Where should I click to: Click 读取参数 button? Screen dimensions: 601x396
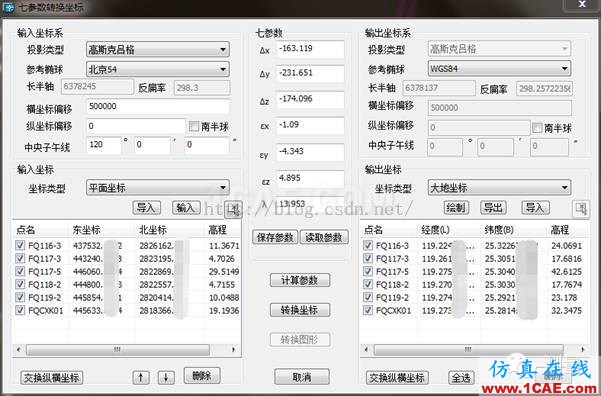(x=324, y=237)
